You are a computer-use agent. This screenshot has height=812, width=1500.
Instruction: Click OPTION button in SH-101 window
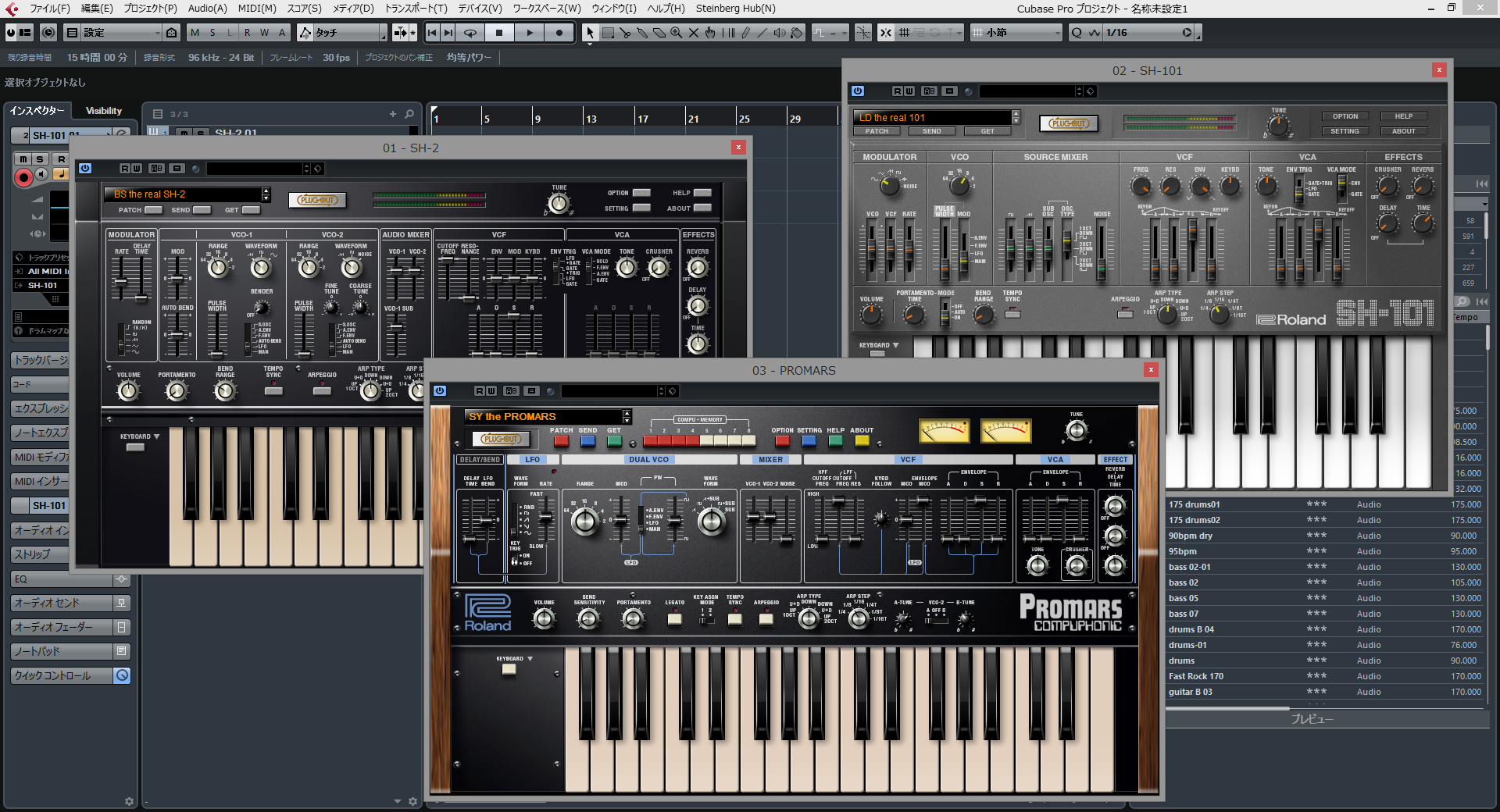(x=1345, y=116)
